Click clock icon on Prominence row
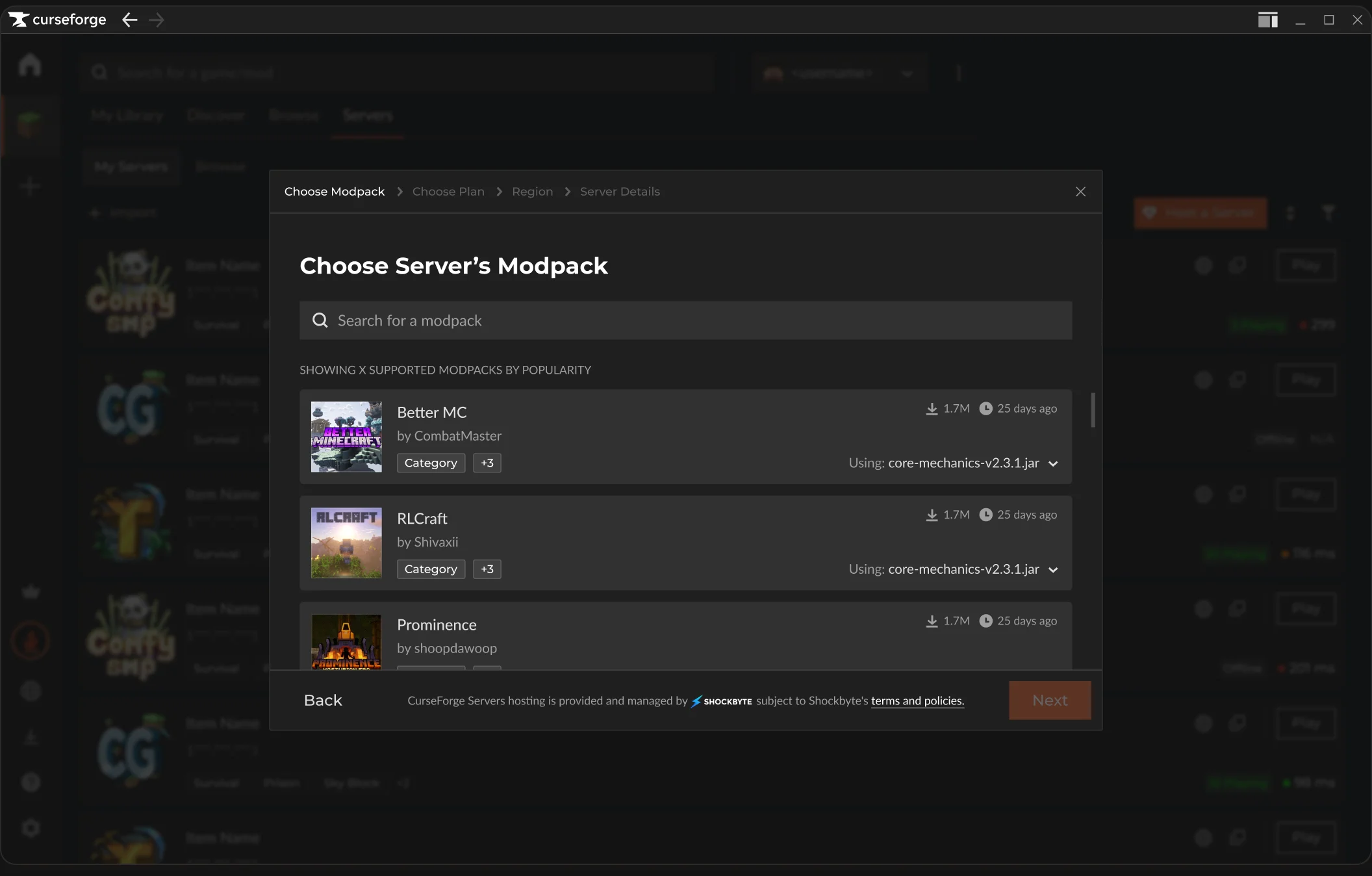Image resolution: width=1372 pixels, height=876 pixels. (x=985, y=621)
